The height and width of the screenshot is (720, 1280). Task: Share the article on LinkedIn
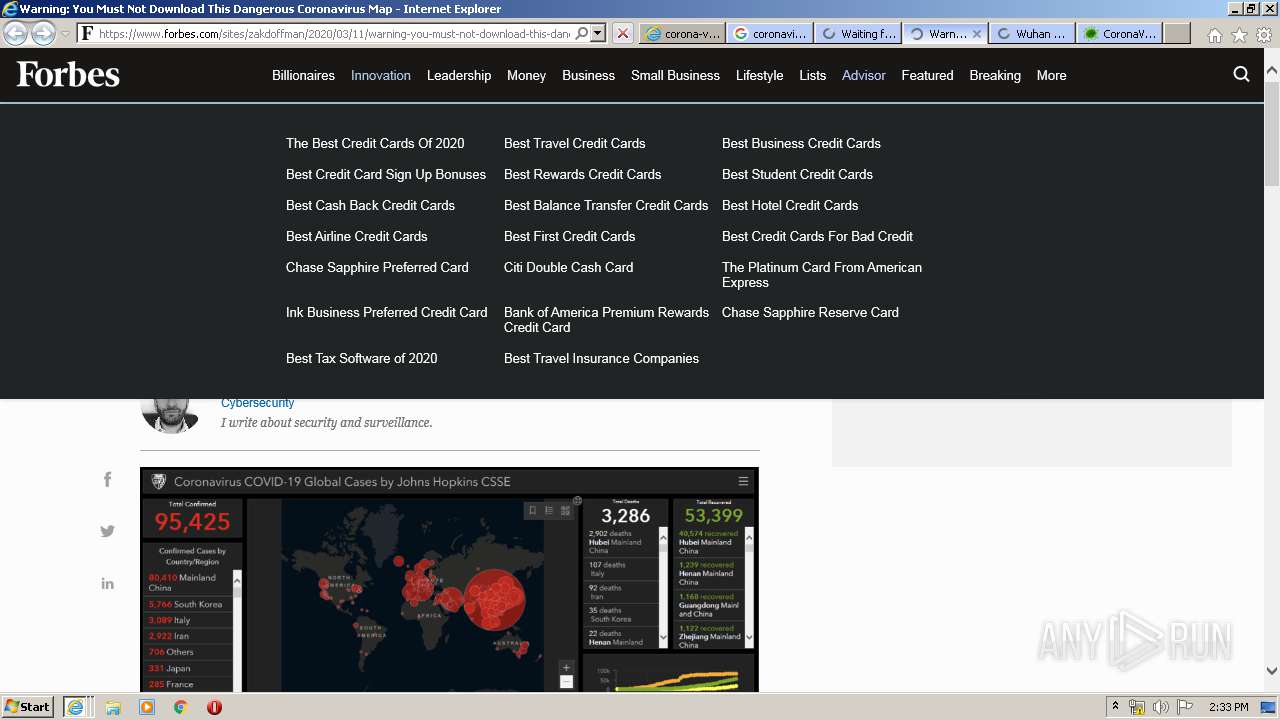coord(107,584)
